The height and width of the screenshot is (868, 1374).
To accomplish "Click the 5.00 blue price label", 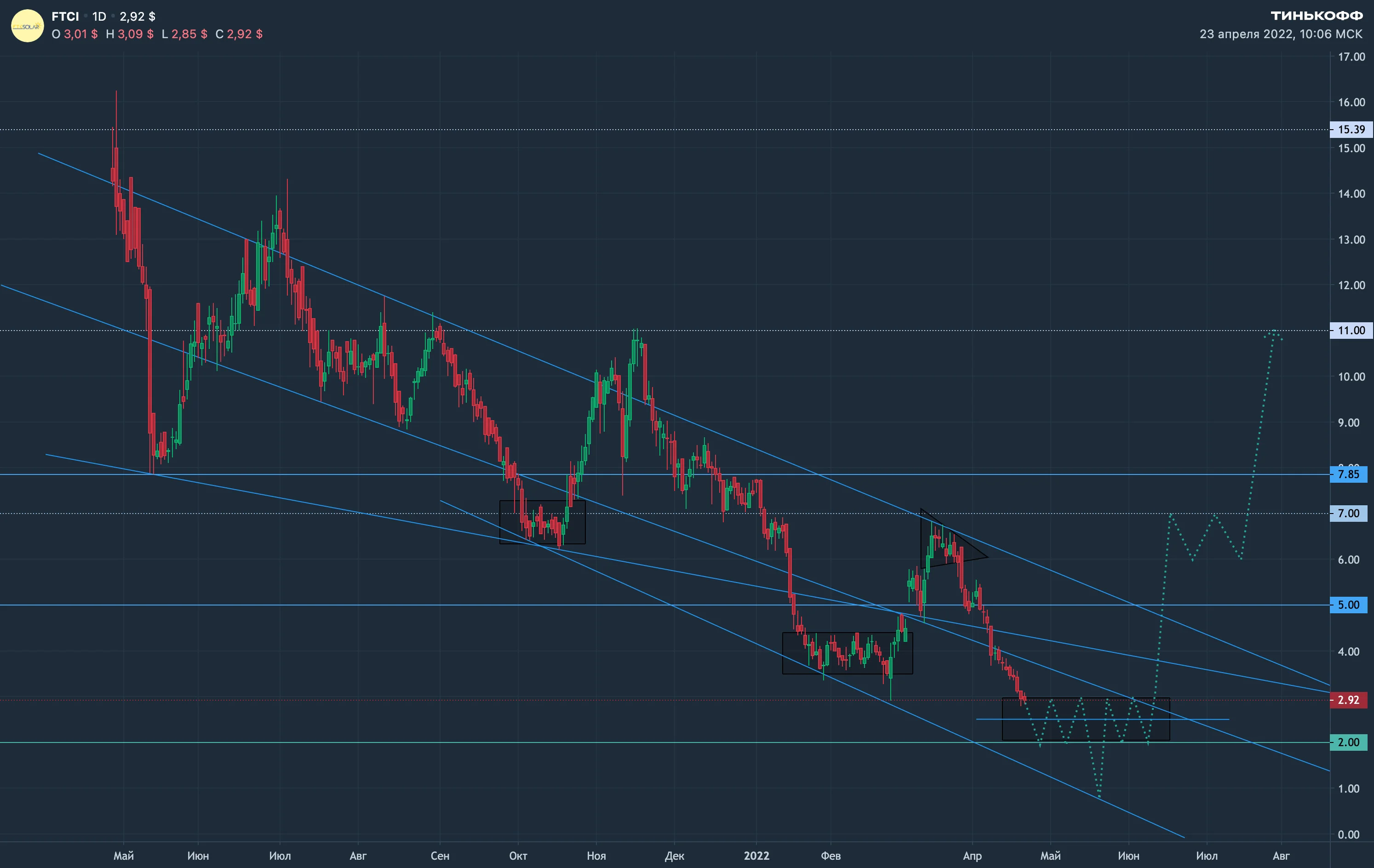I will (x=1348, y=605).
